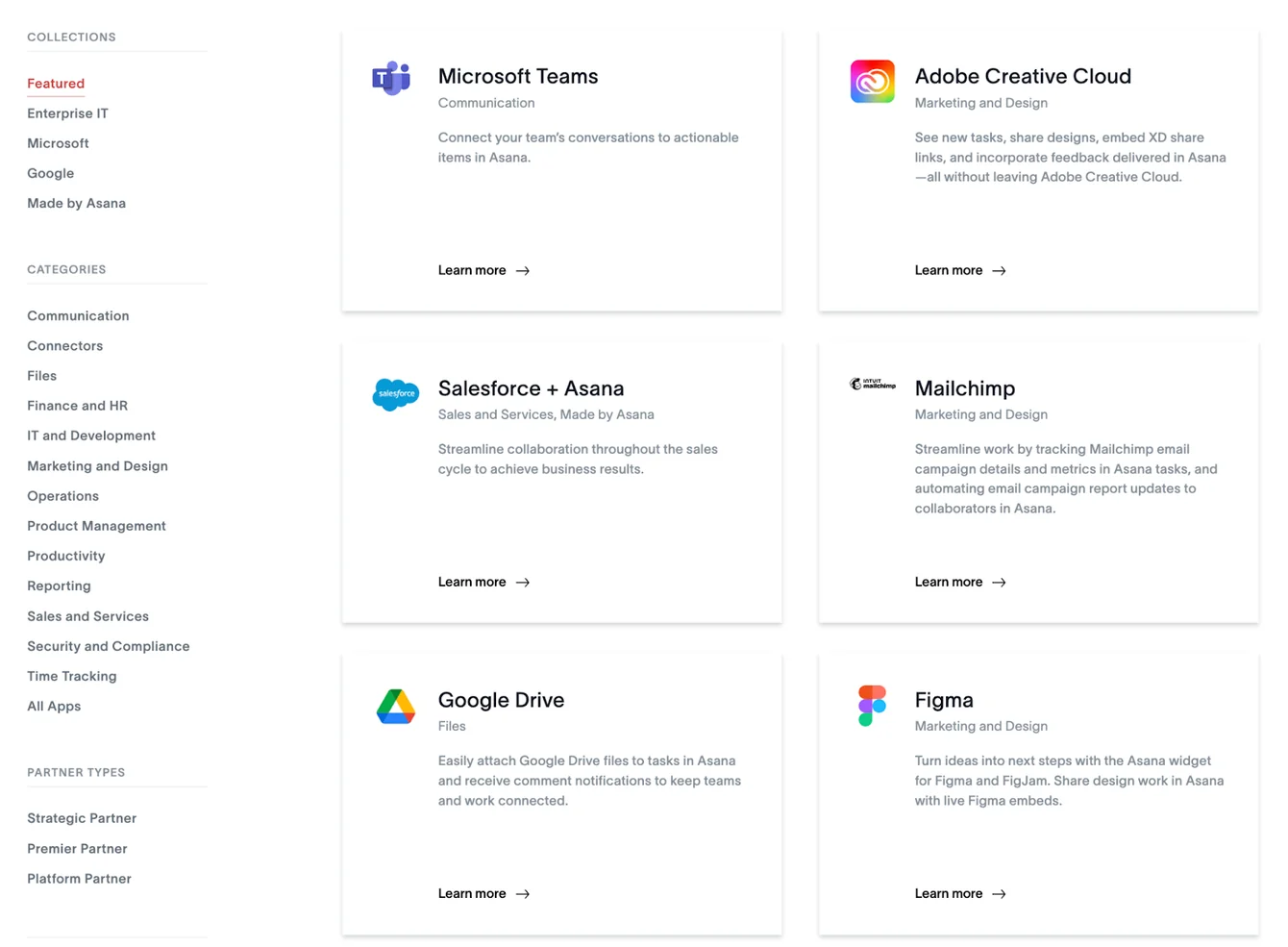Viewport: 1288px width, 947px height.
Task: Filter by Strategic Partner type
Action: pyautogui.click(x=82, y=818)
